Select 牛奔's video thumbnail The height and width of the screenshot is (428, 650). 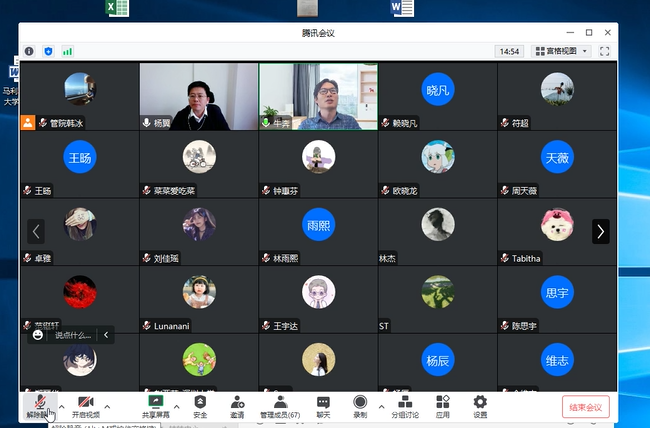click(x=318, y=97)
